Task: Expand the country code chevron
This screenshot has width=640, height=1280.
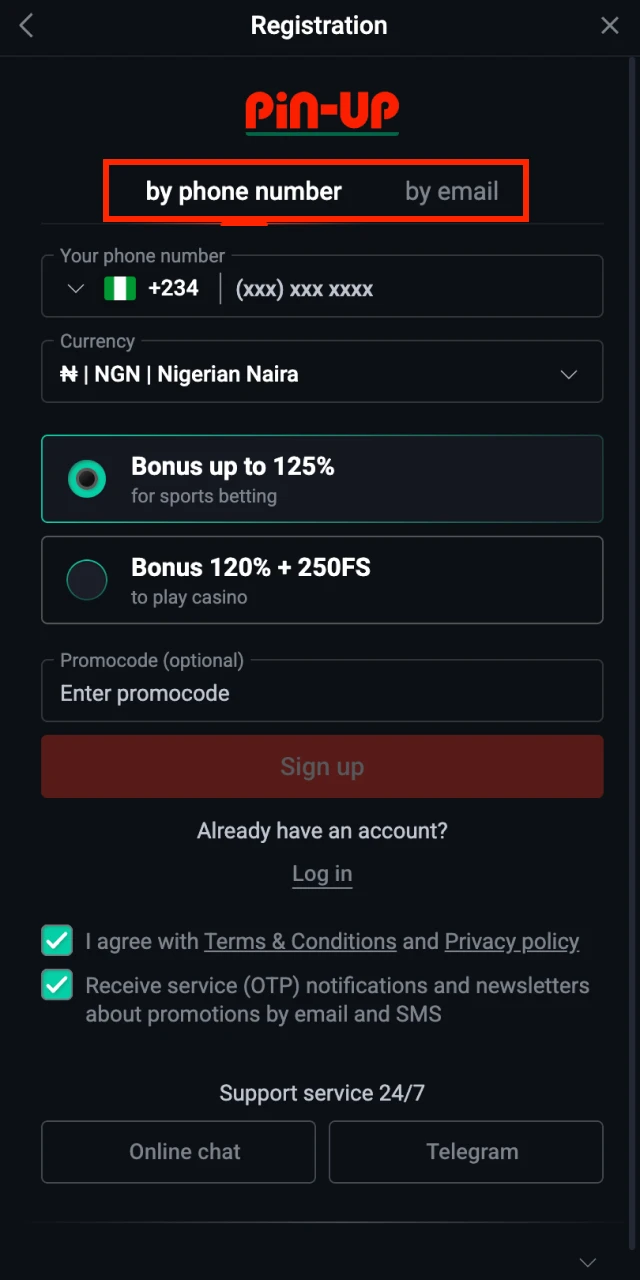Action: (75, 289)
